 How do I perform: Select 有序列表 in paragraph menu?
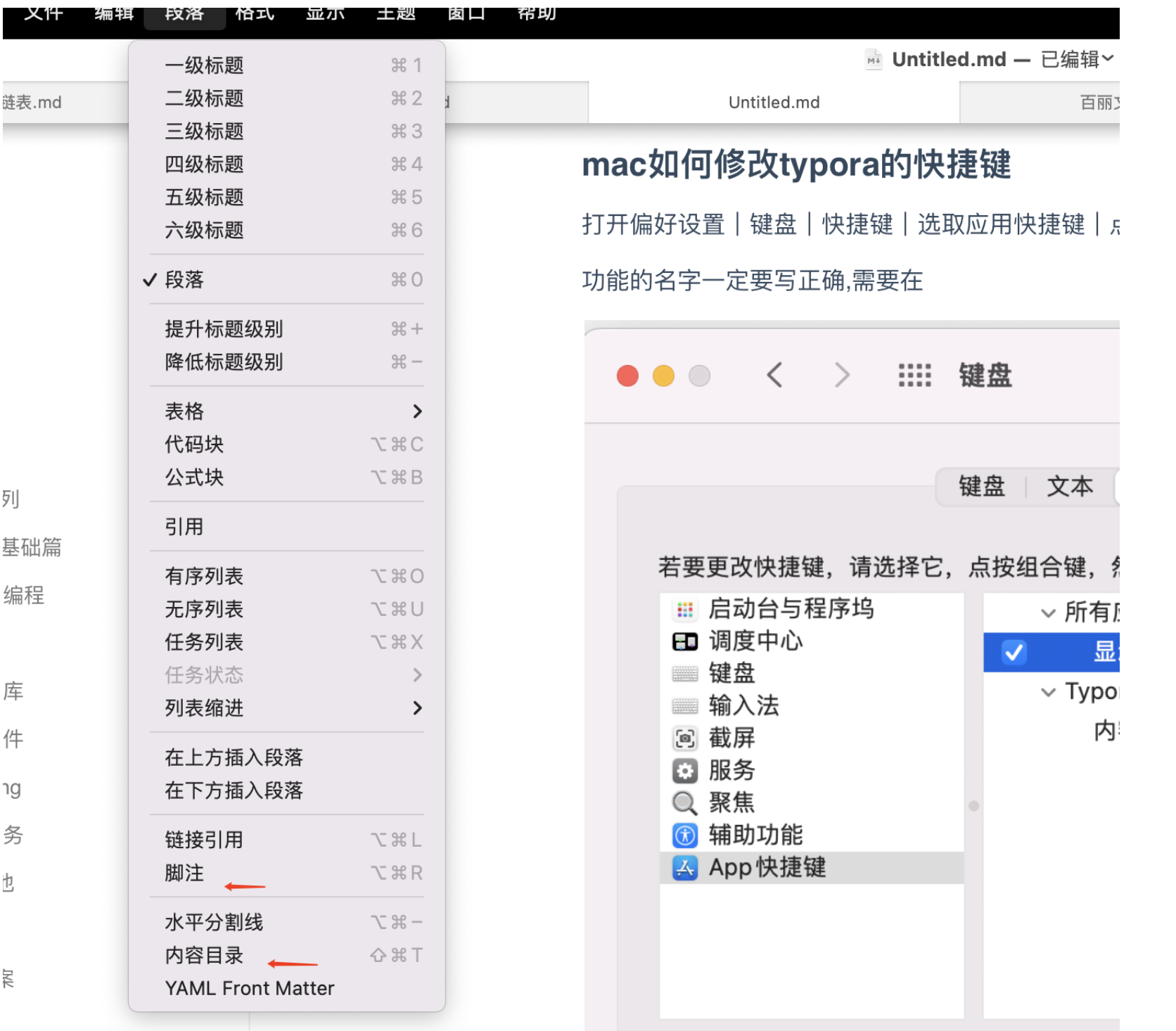287,577
